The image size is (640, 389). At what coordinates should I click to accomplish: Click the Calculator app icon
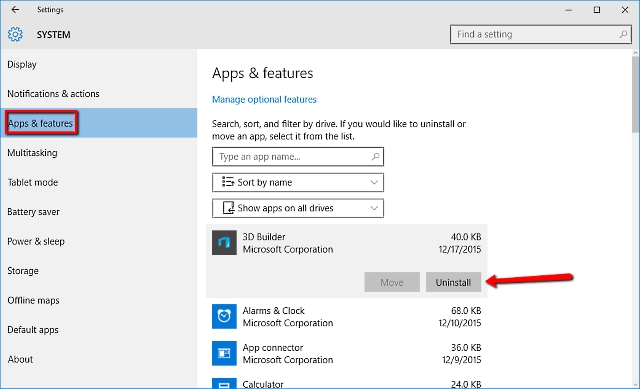coord(224,383)
